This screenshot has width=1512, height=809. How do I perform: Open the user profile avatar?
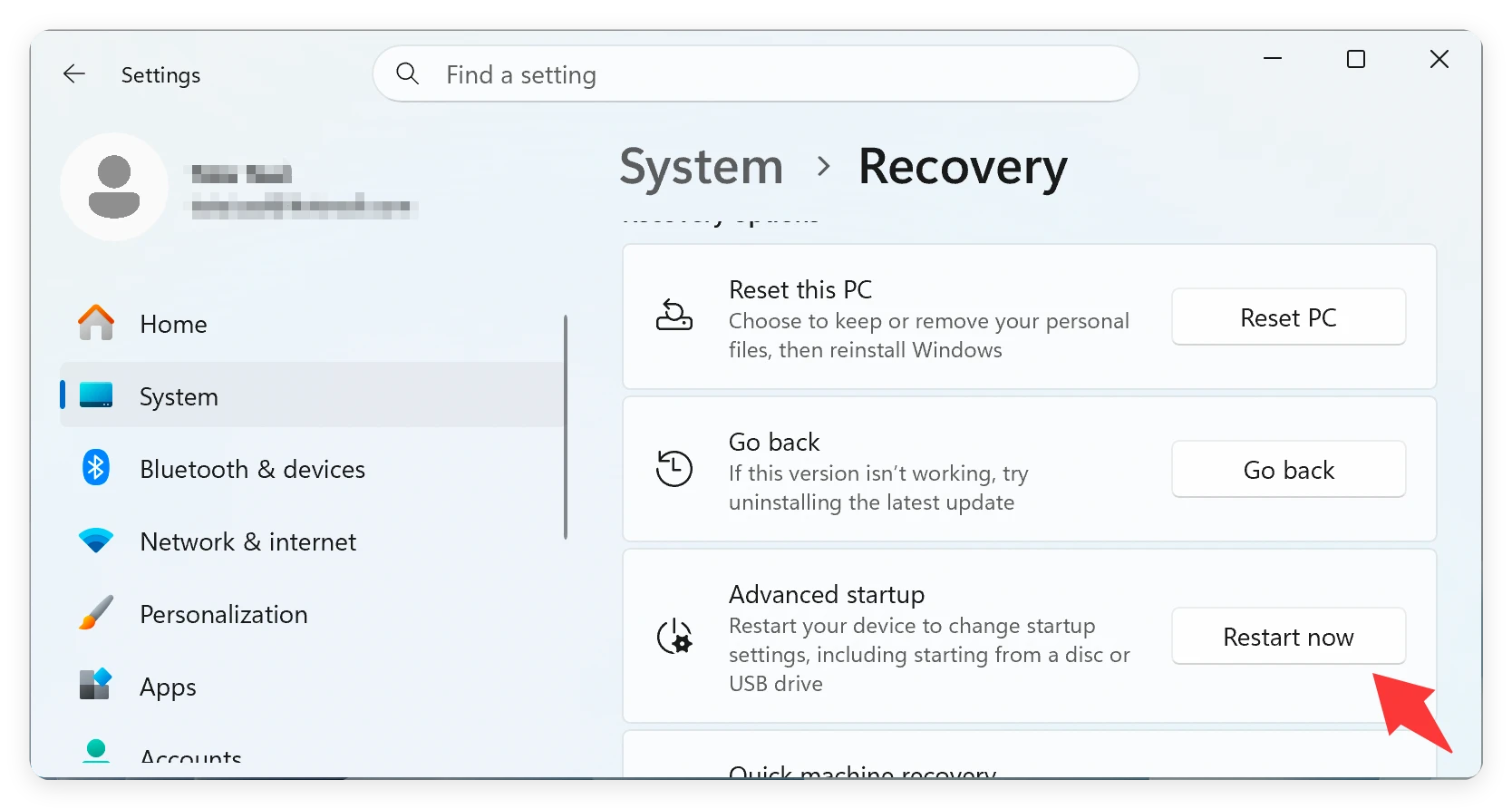114,187
